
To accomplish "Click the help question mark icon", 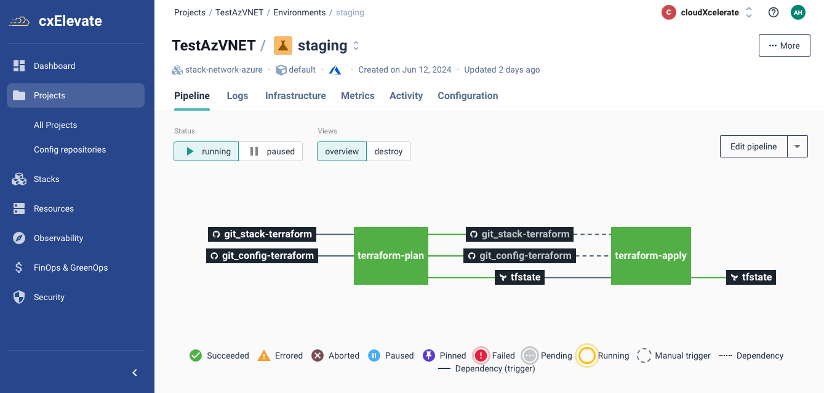I will (773, 13).
